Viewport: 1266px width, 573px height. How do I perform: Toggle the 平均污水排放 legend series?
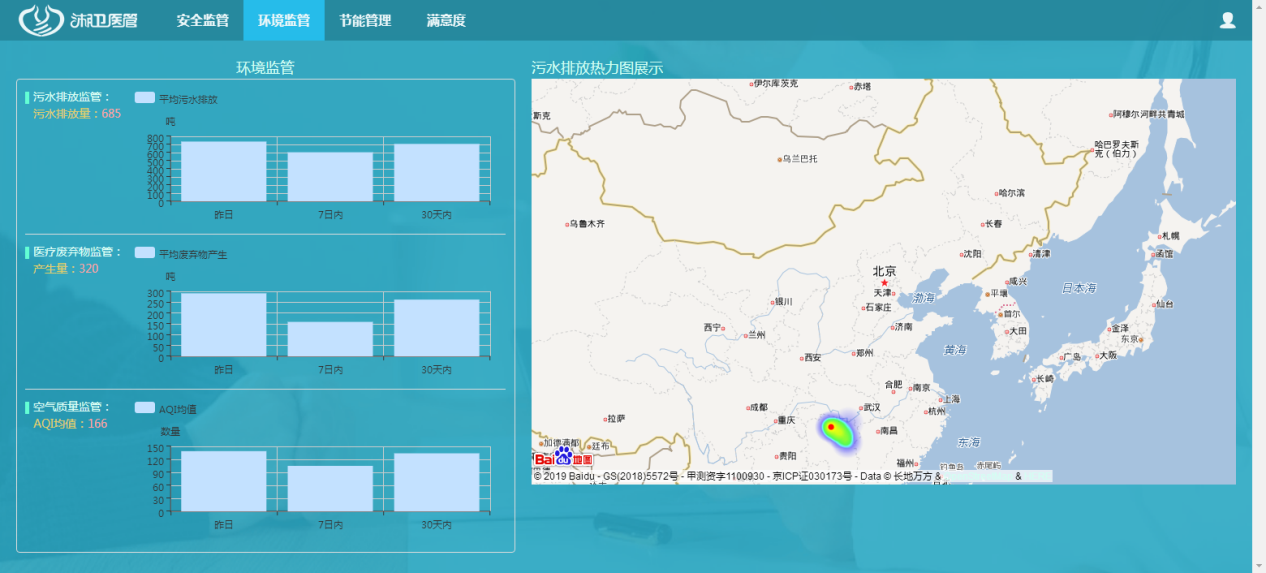coord(145,98)
